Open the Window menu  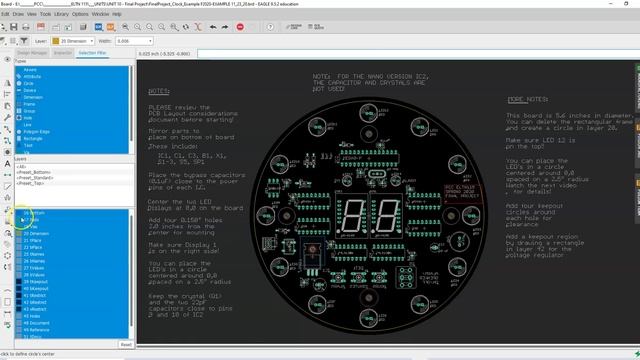click(x=100, y=14)
